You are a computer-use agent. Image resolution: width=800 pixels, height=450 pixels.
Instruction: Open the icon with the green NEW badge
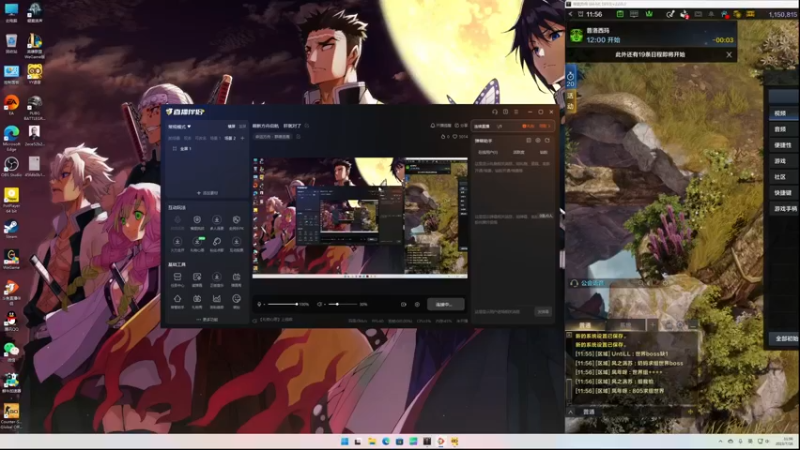click(197, 242)
